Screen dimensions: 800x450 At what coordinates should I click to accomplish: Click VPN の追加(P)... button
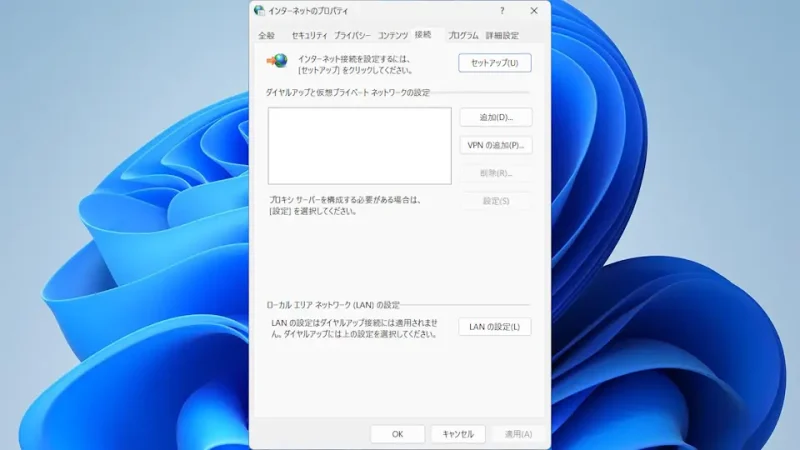(496, 145)
